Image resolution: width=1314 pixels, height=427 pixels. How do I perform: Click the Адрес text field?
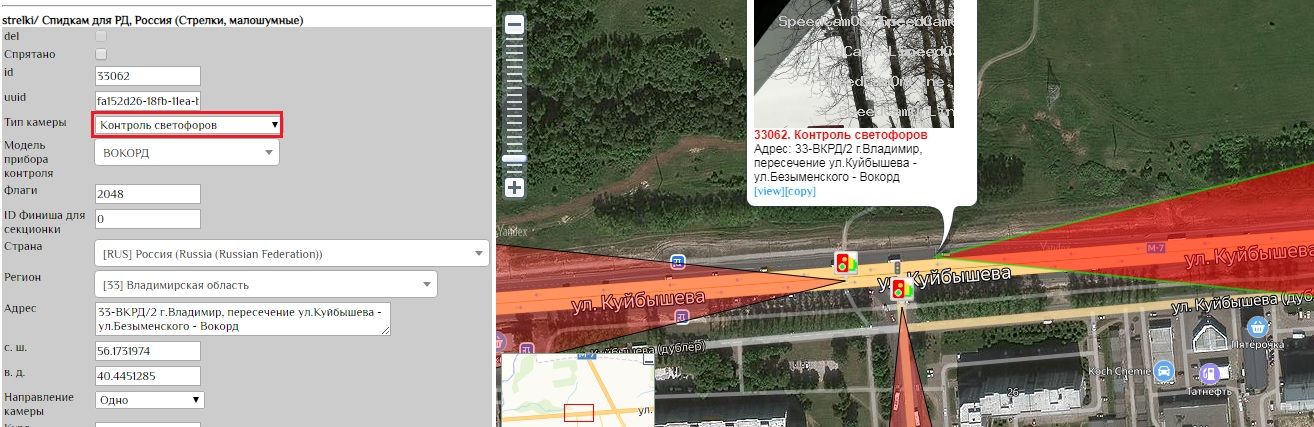[x=243, y=318]
